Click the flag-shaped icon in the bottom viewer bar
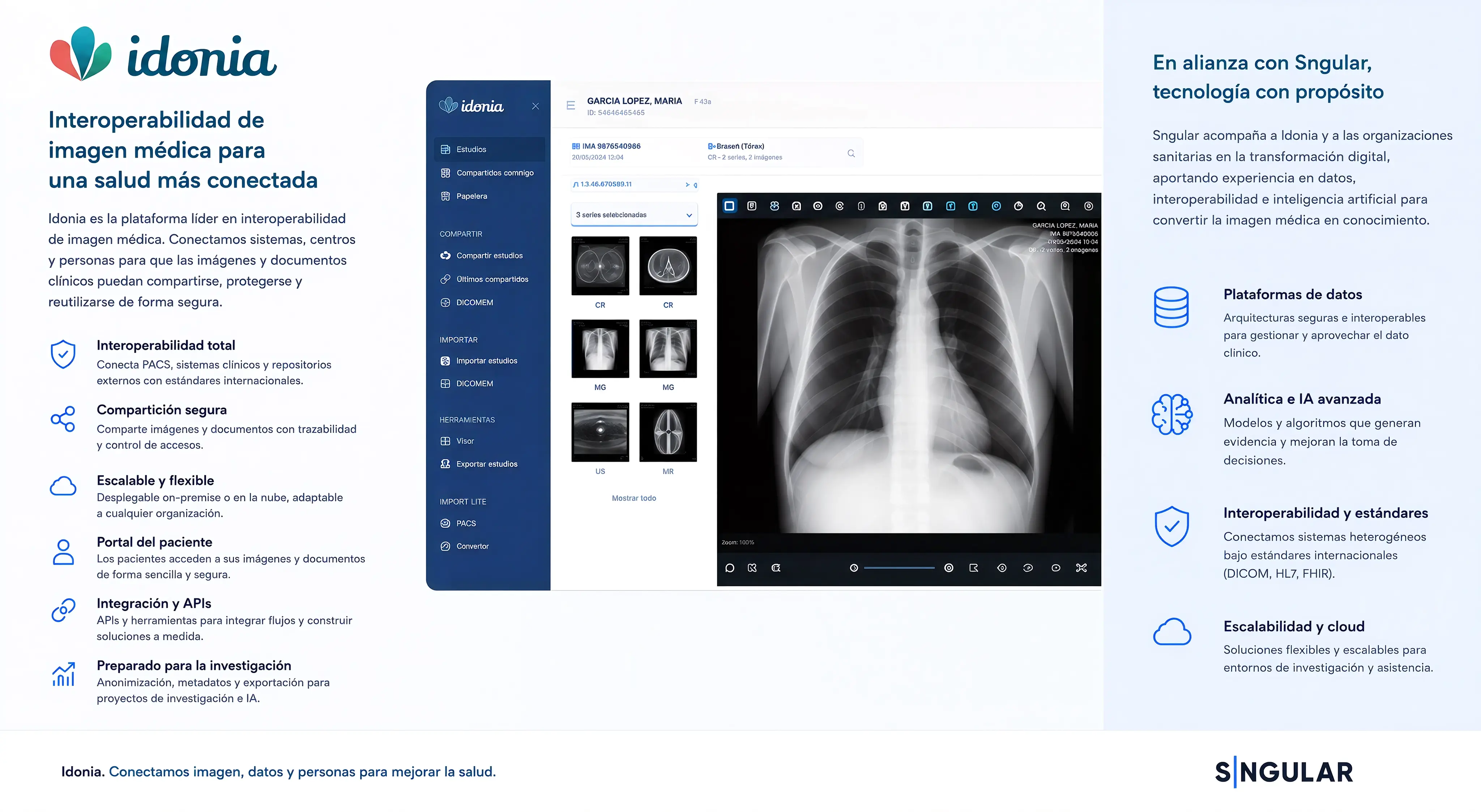Screen dimensions: 1481x812 point(973,568)
